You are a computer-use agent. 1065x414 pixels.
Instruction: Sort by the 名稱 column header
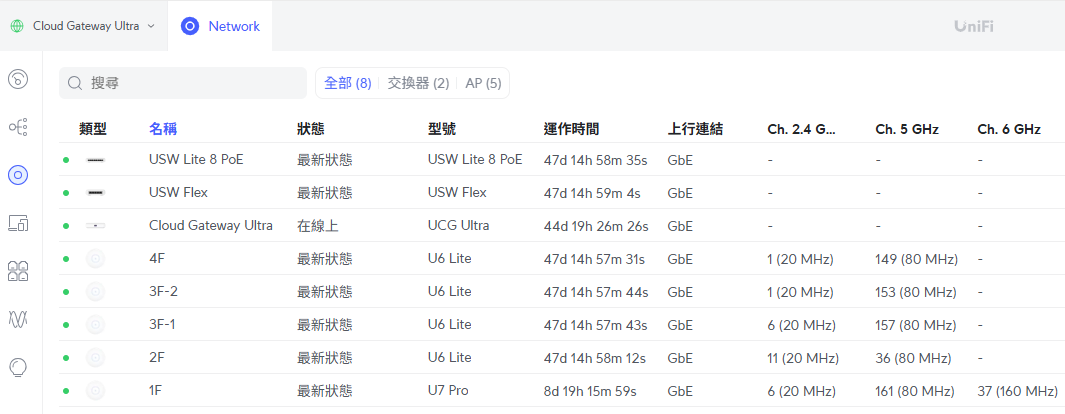click(x=163, y=129)
